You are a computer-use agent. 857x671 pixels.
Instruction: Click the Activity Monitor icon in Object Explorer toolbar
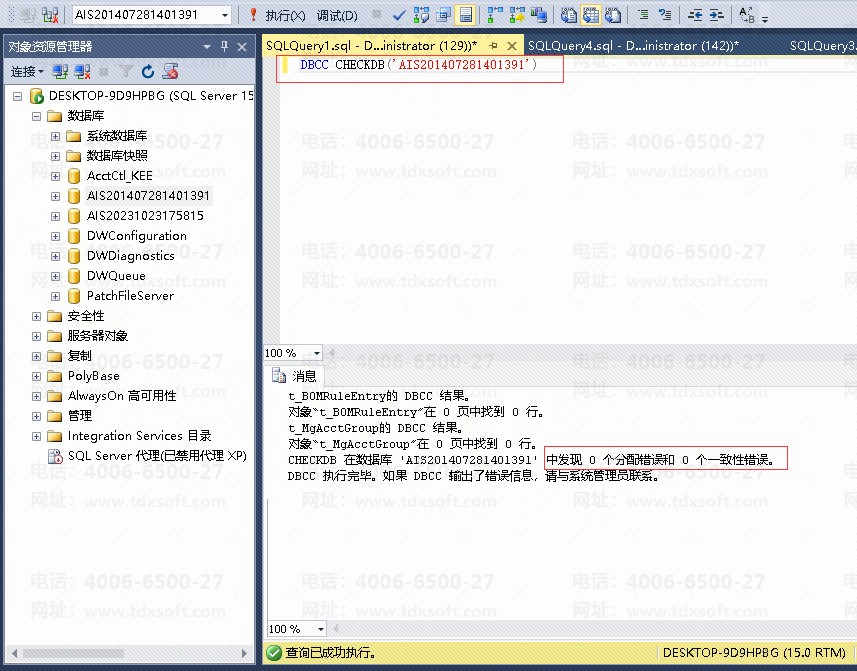171,71
